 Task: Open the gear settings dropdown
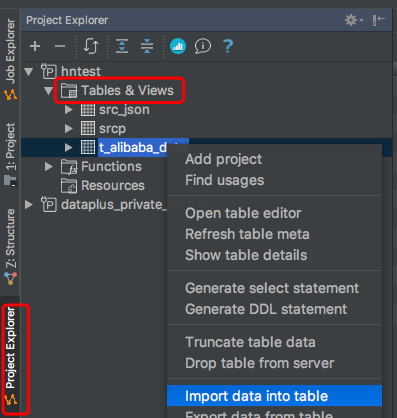354,20
